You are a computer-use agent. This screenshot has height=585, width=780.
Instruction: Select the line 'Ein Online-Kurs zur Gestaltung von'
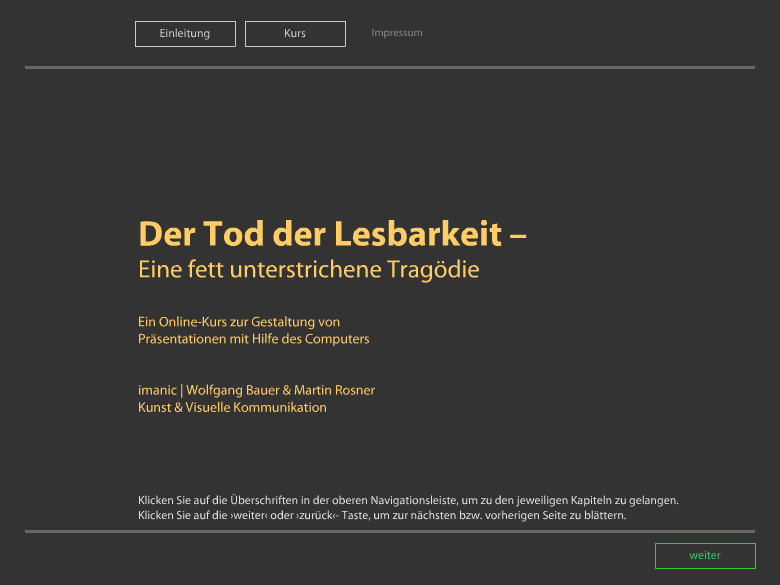[x=239, y=322]
